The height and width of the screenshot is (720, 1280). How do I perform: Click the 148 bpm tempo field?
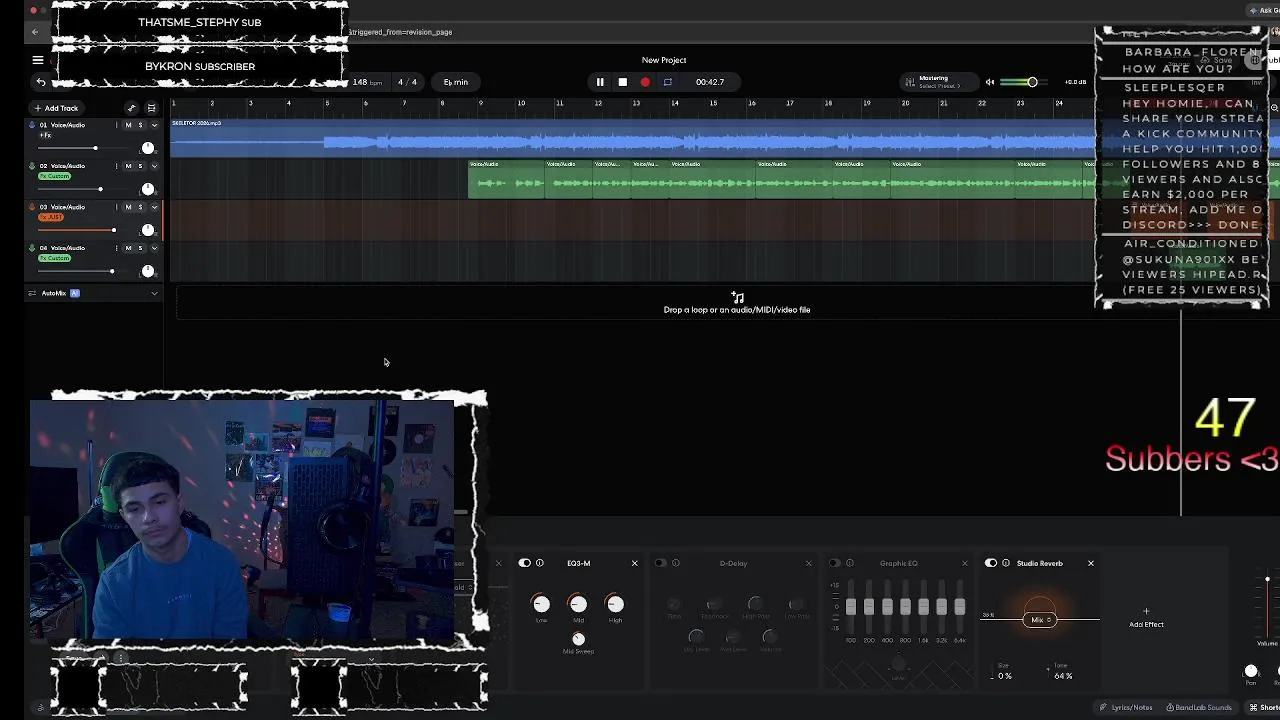click(x=367, y=82)
